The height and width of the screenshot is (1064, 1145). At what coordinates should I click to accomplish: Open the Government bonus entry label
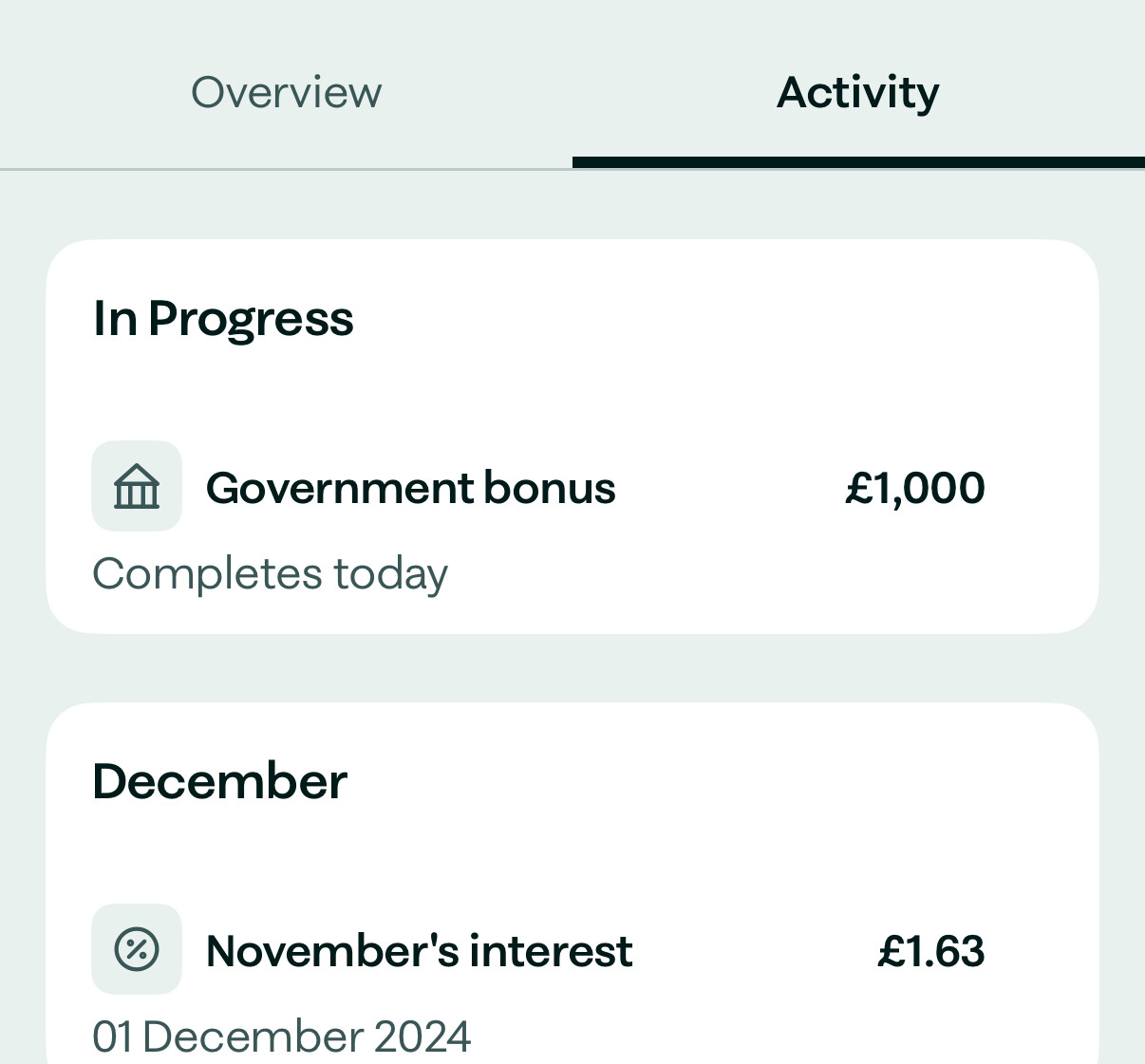(x=410, y=488)
